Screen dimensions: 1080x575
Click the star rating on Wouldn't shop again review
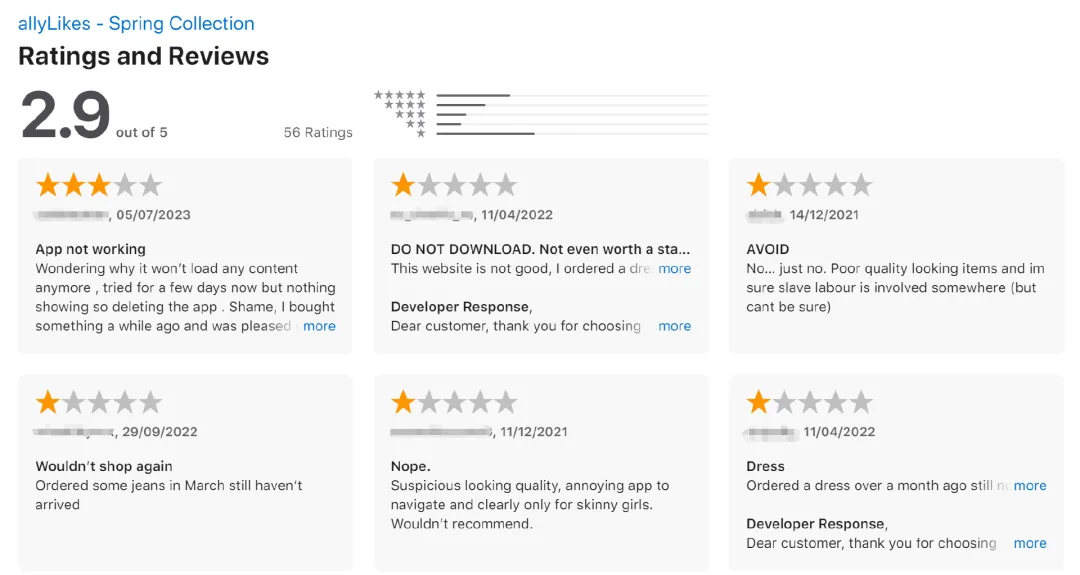click(x=98, y=402)
